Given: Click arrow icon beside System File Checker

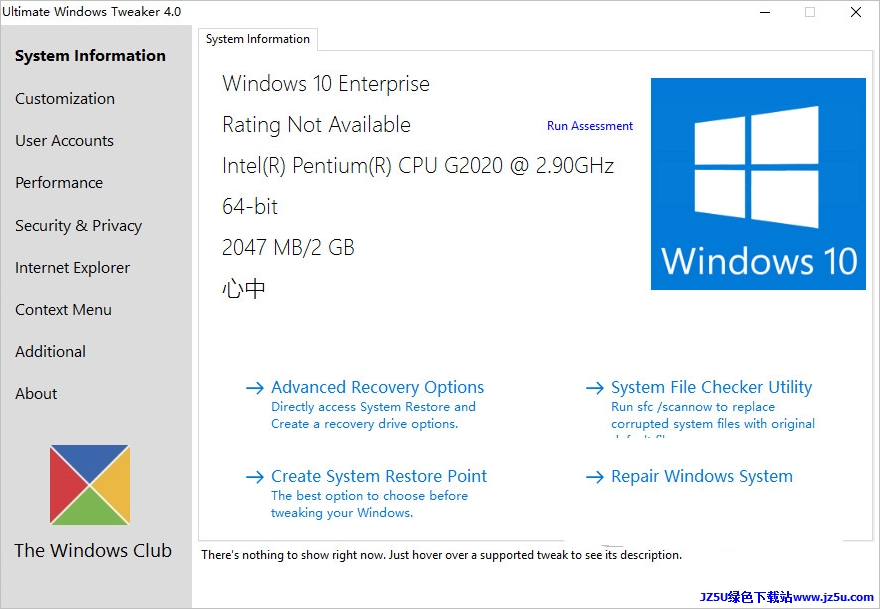Looking at the screenshot, I should 594,388.
